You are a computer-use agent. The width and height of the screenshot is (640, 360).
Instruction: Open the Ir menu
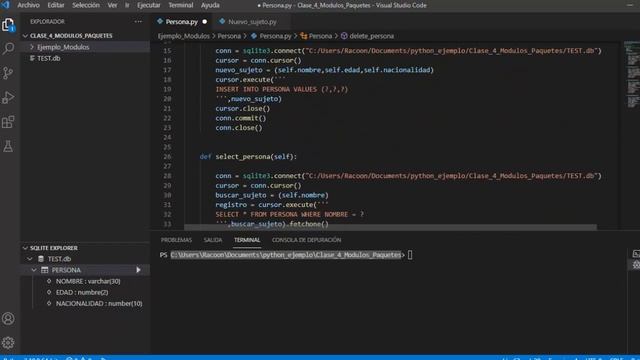(127, 5)
